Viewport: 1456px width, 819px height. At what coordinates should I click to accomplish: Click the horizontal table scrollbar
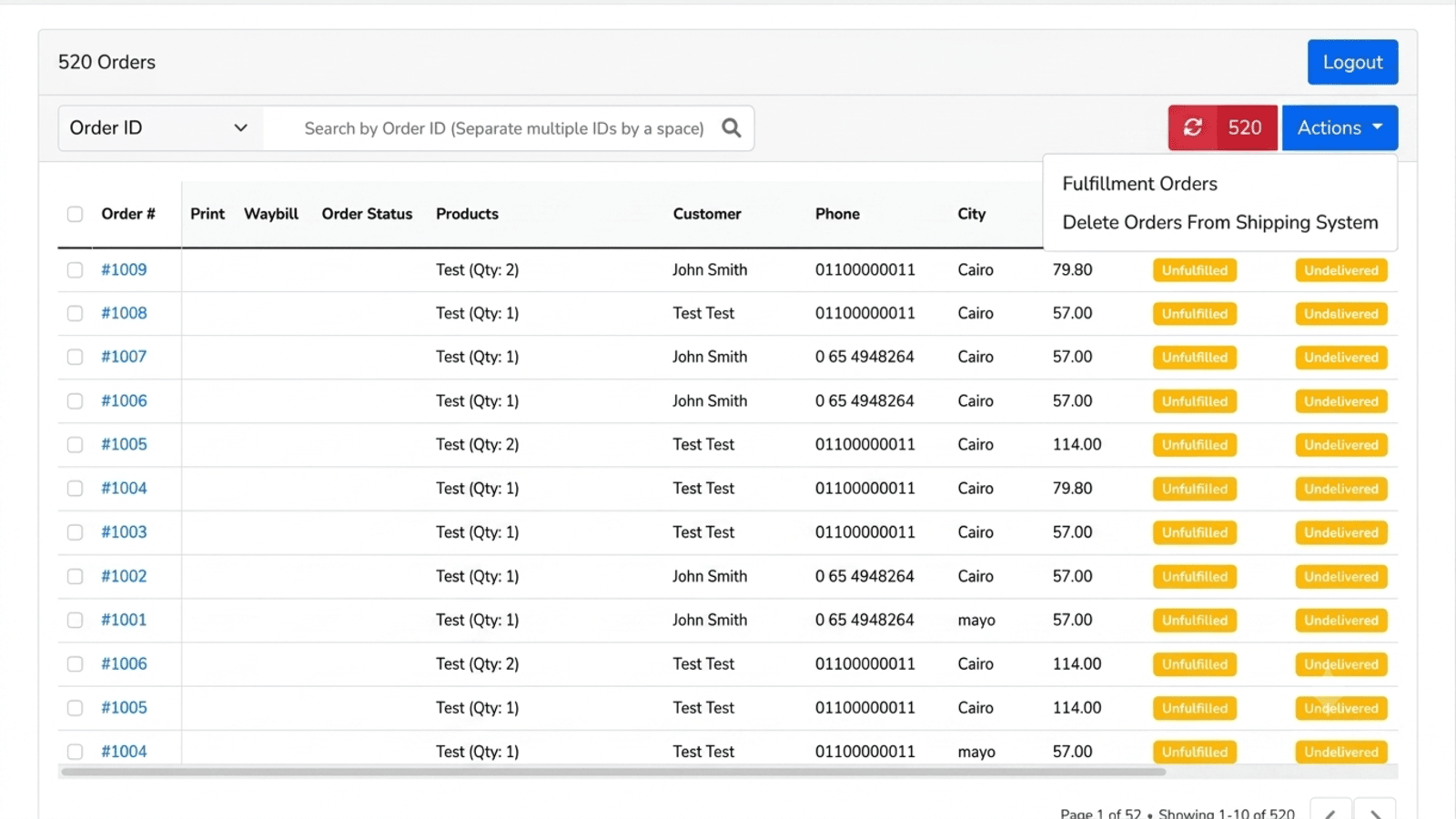click(x=612, y=772)
